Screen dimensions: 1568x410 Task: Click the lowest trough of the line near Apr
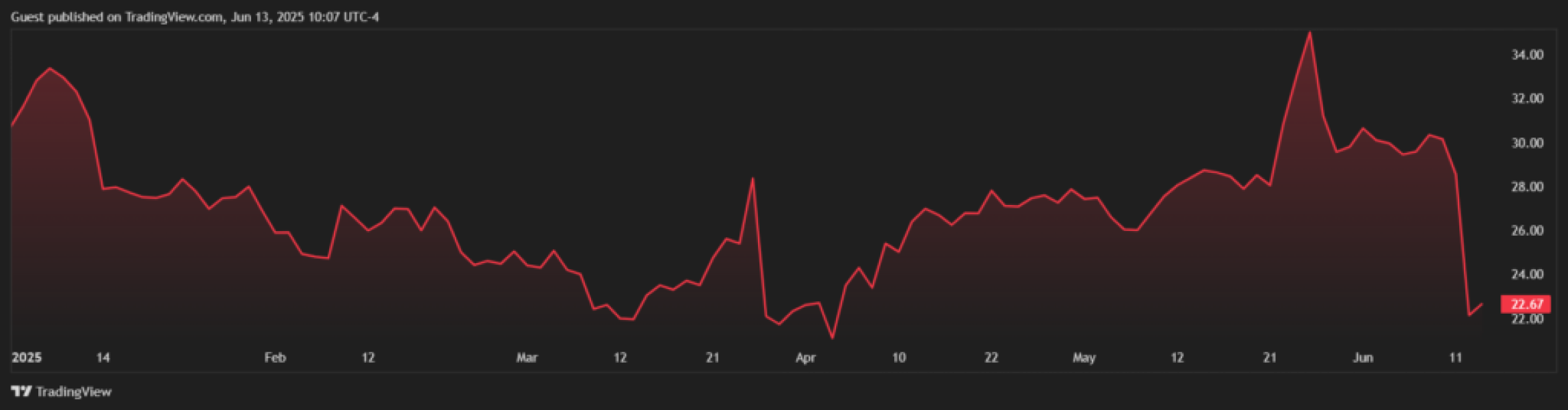832,338
